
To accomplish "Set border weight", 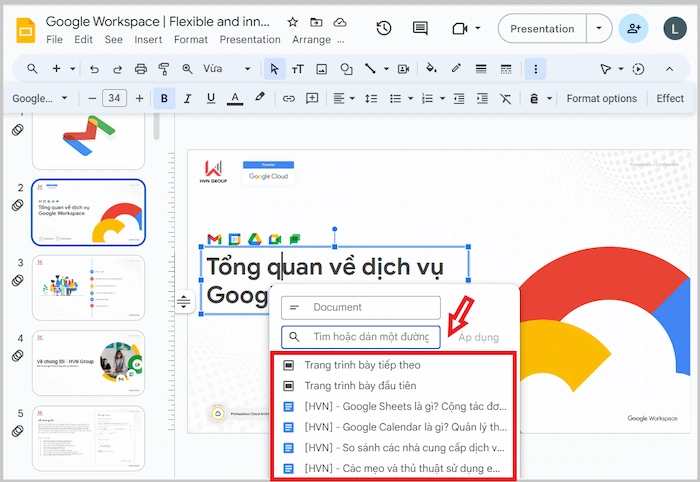I will (x=481, y=69).
